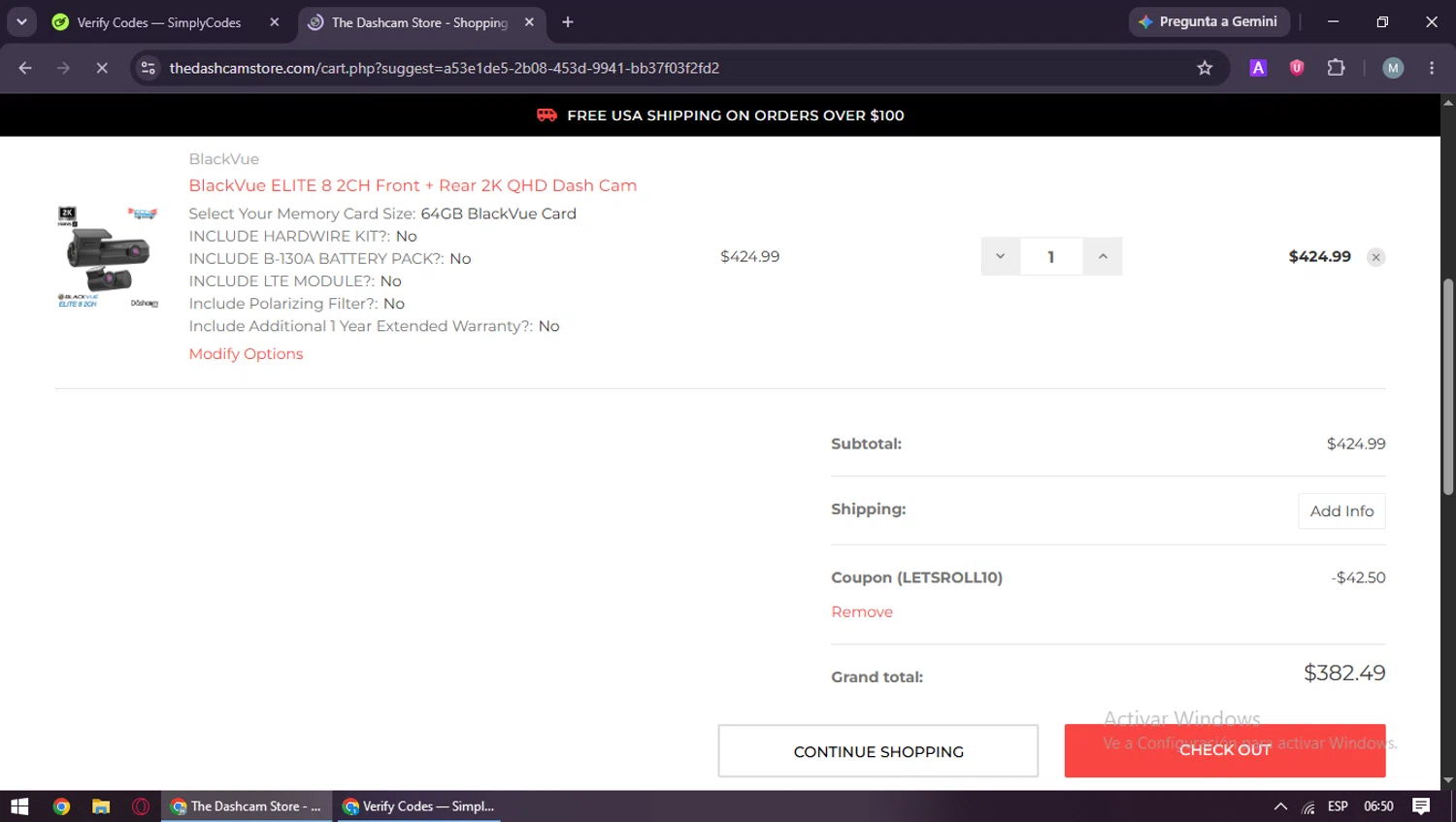Click the bold item total $424.99 in the cart row
The height and width of the screenshot is (822, 1456).
click(1319, 256)
